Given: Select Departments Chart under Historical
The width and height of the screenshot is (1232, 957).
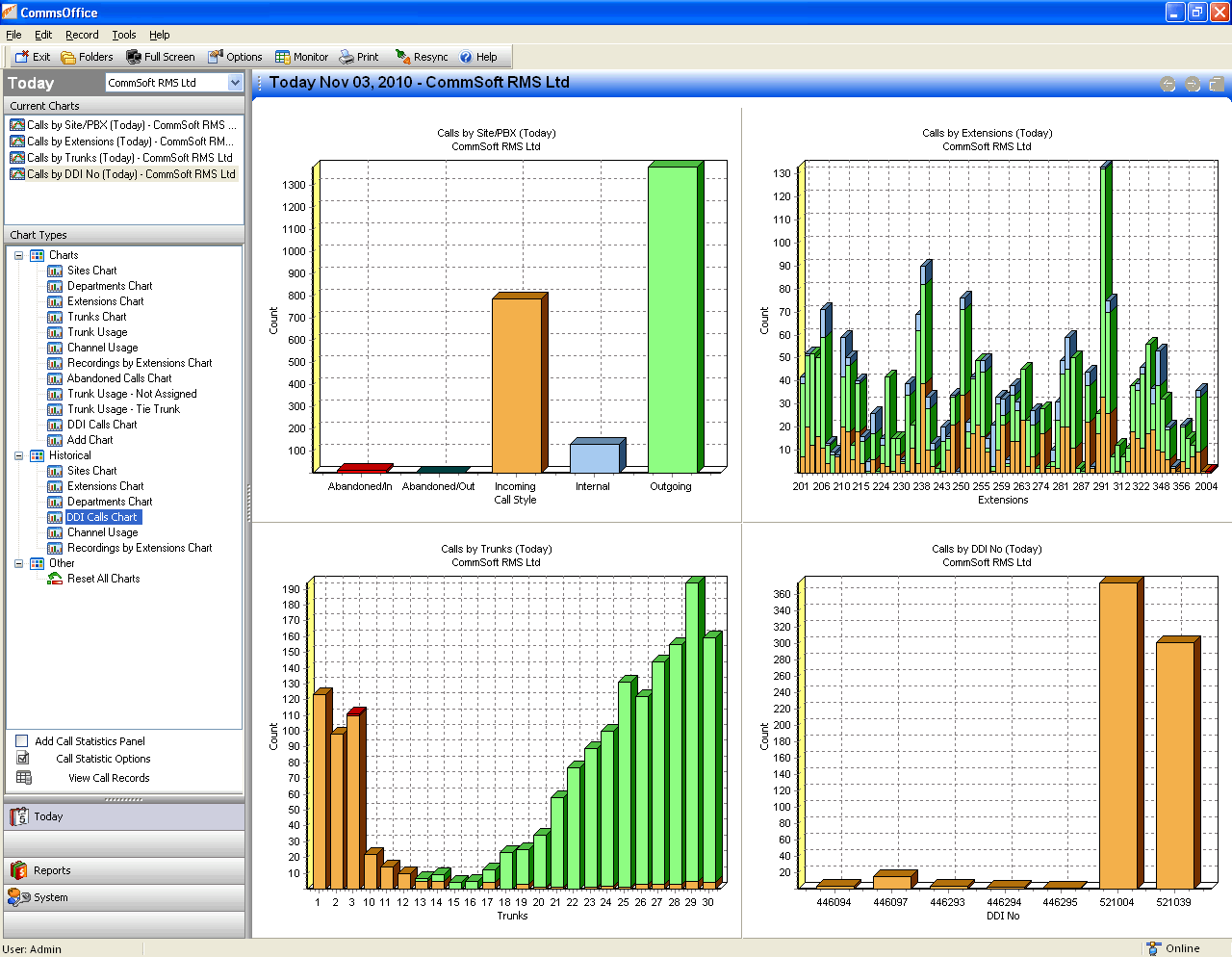Looking at the screenshot, I should tap(110, 502).
